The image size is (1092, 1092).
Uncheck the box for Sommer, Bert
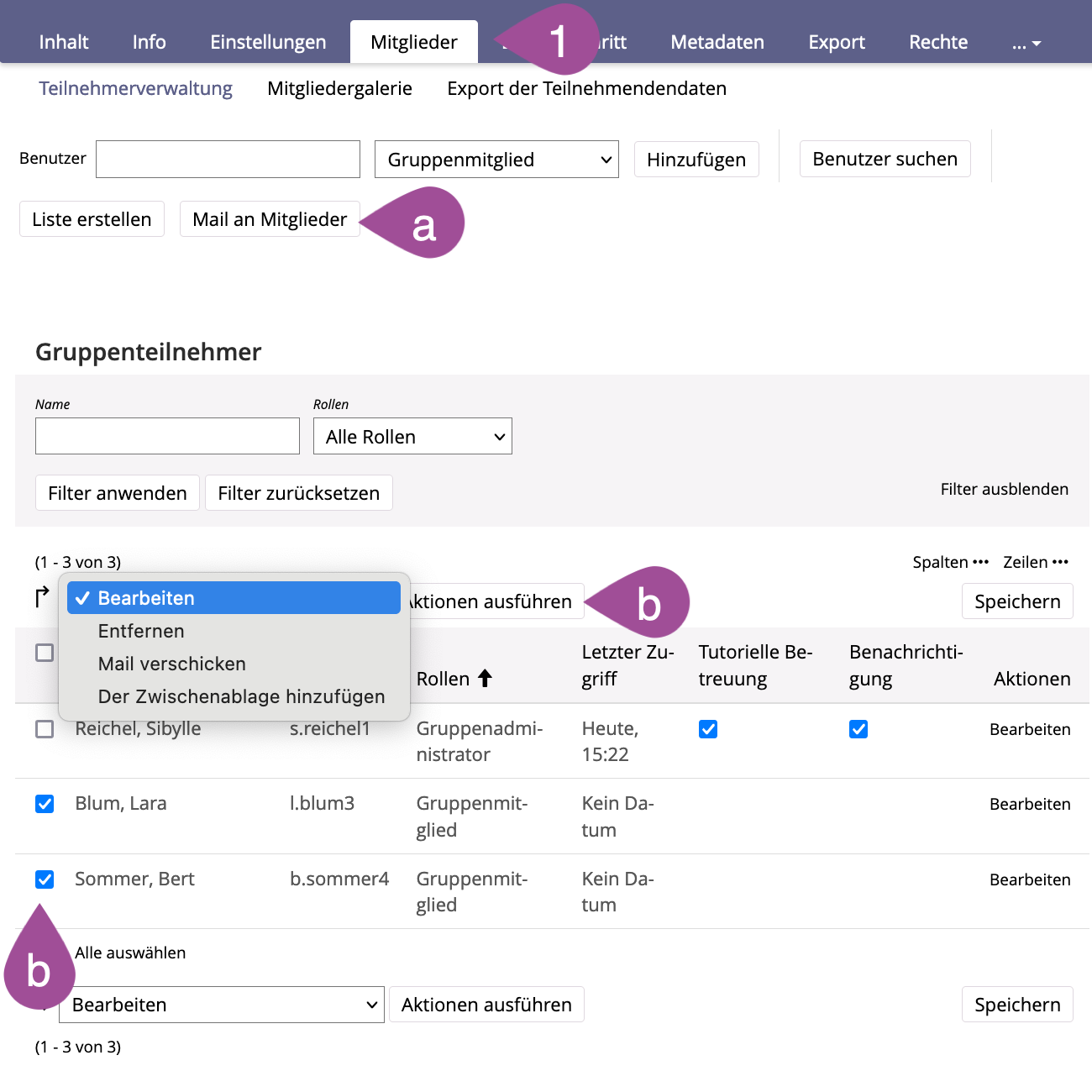45,879
